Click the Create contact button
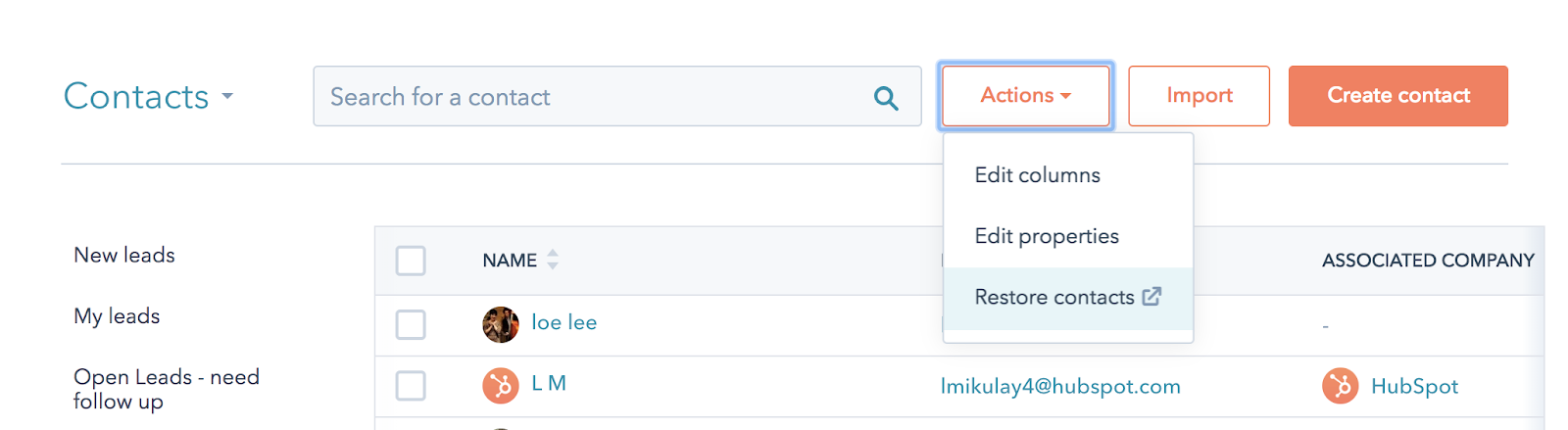The image size is (1568, 430). [1397, 96]
